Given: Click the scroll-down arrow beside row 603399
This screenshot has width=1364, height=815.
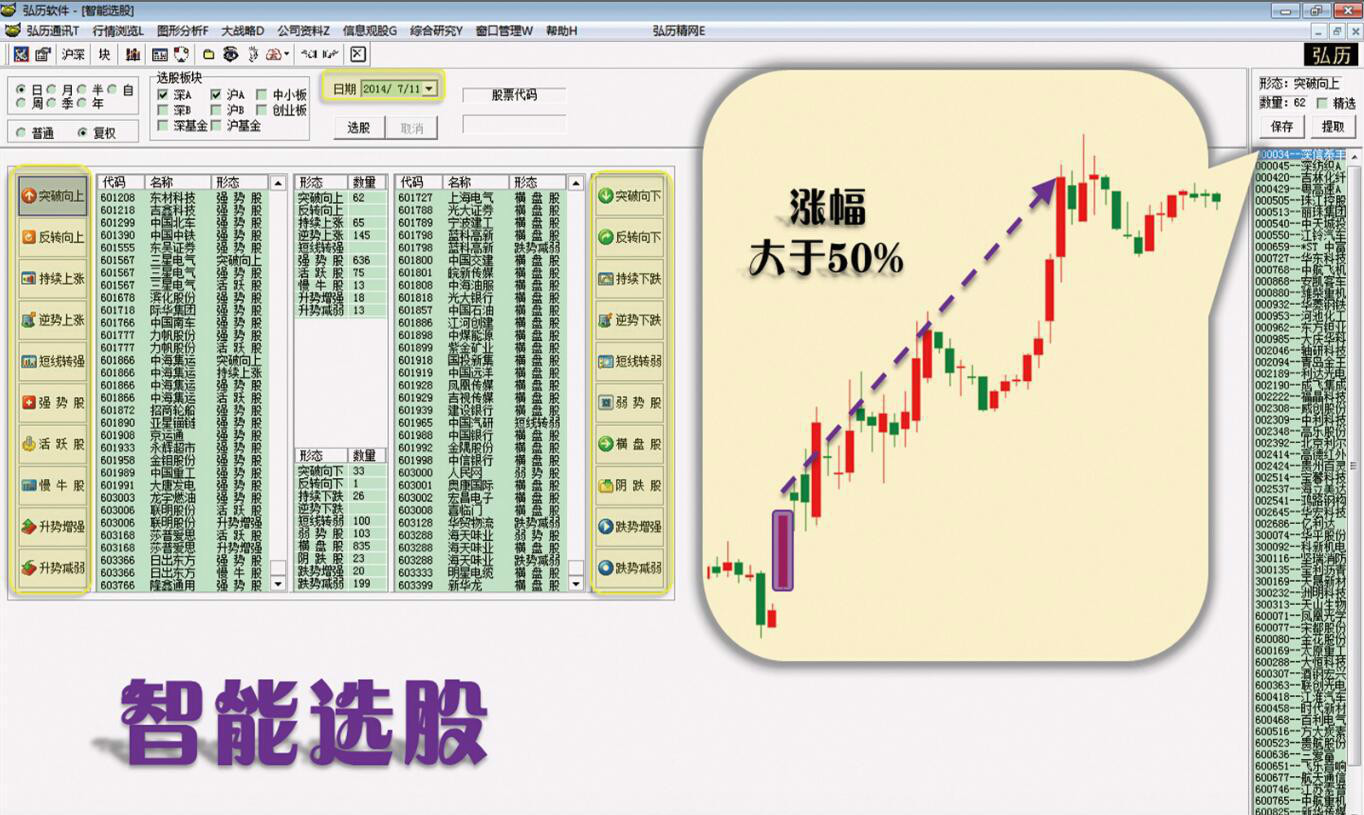Looking at the screenshot, I should pyautogui.click(x=576, y=583).
